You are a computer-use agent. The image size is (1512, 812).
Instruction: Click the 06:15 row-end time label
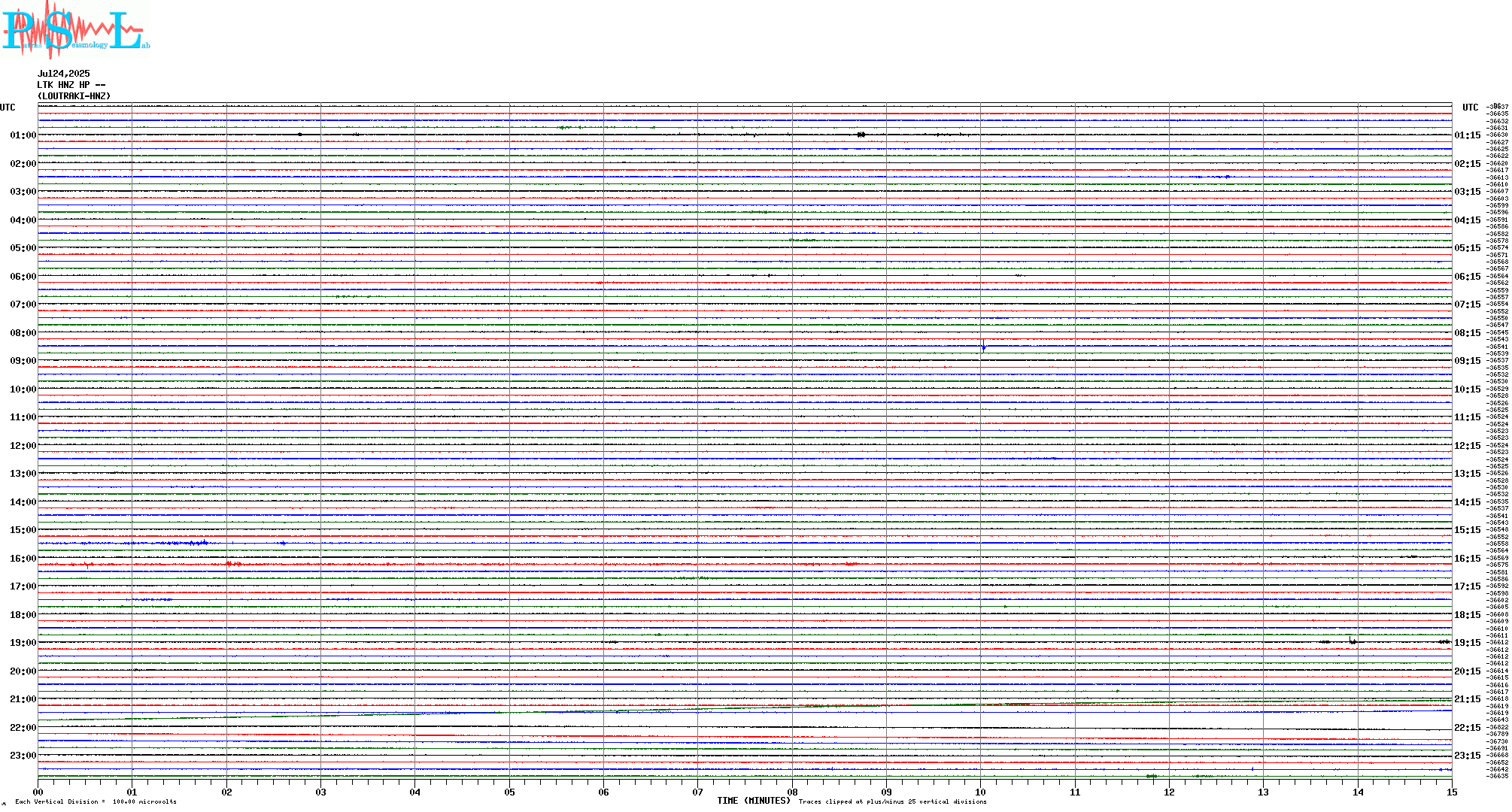click(1468, 277)
